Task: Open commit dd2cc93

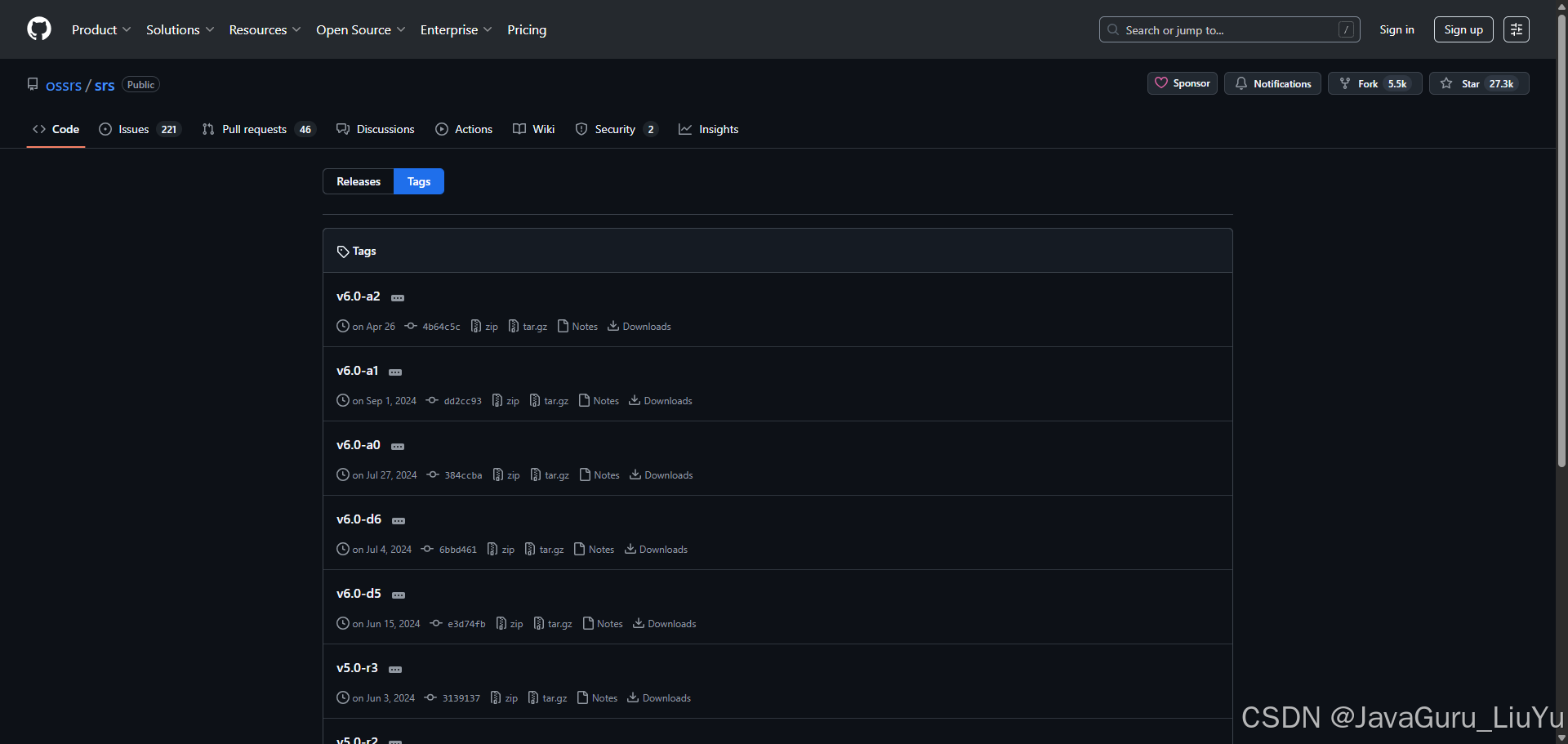Action: tap(454, 401)
